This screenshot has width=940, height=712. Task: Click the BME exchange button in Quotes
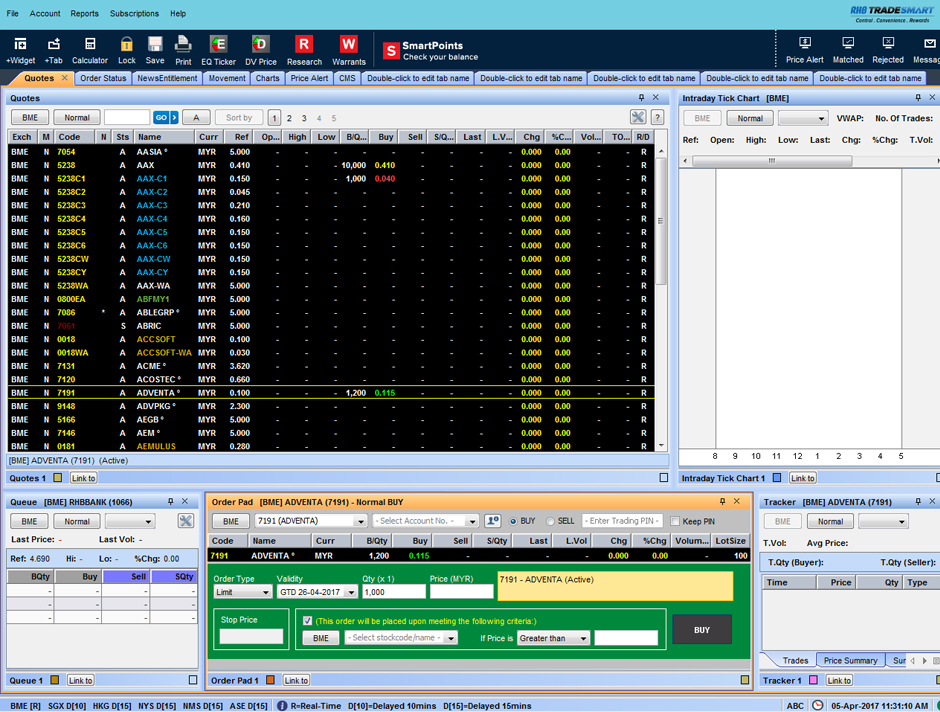point(30,117)
